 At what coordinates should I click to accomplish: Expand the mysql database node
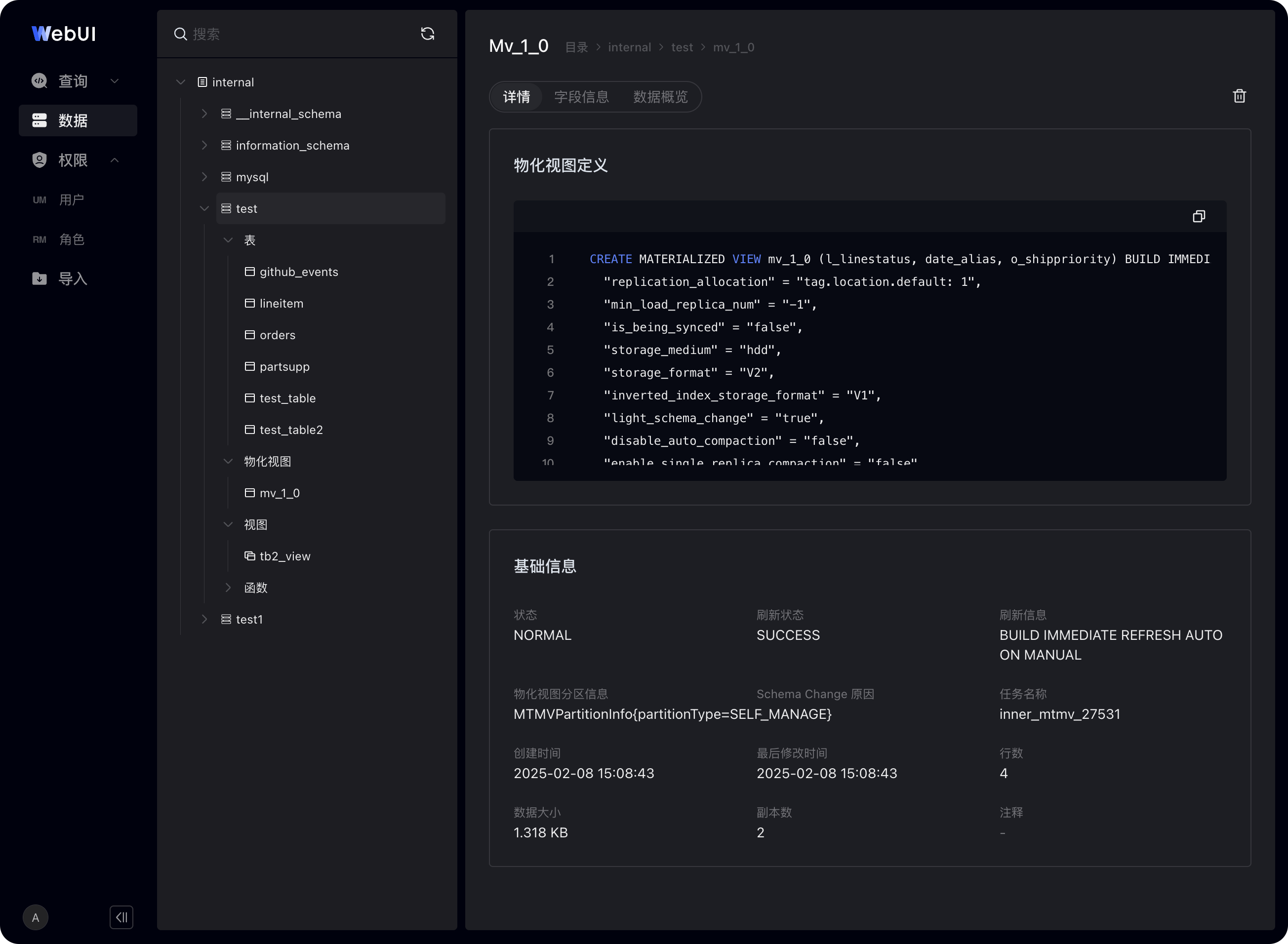(204, 177)
